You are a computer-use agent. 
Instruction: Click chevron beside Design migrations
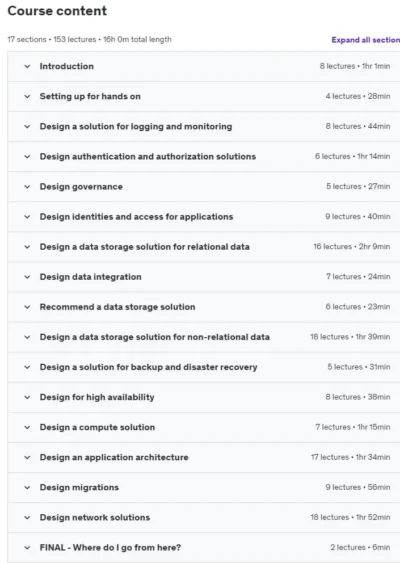(x=27, y=488)
